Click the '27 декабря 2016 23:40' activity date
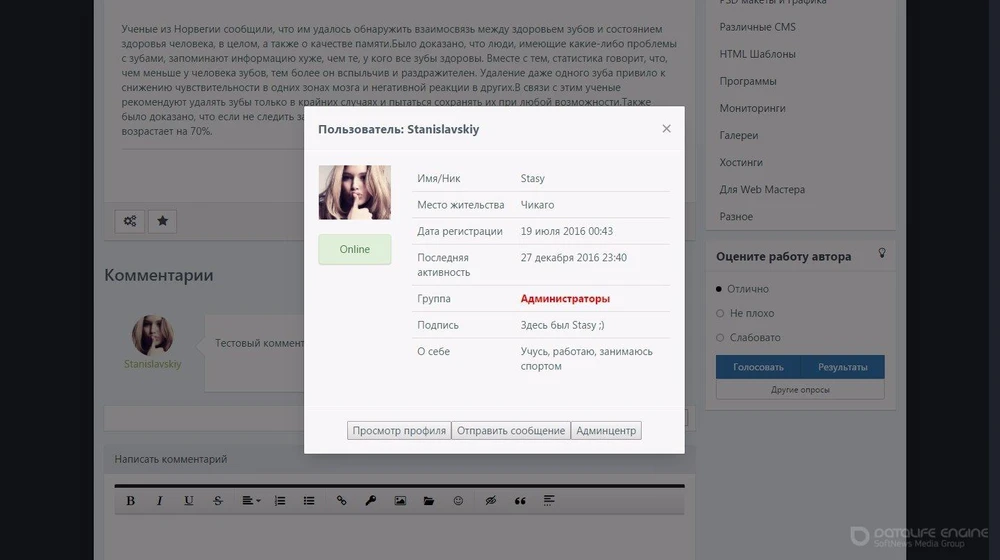 coord(573,258)
